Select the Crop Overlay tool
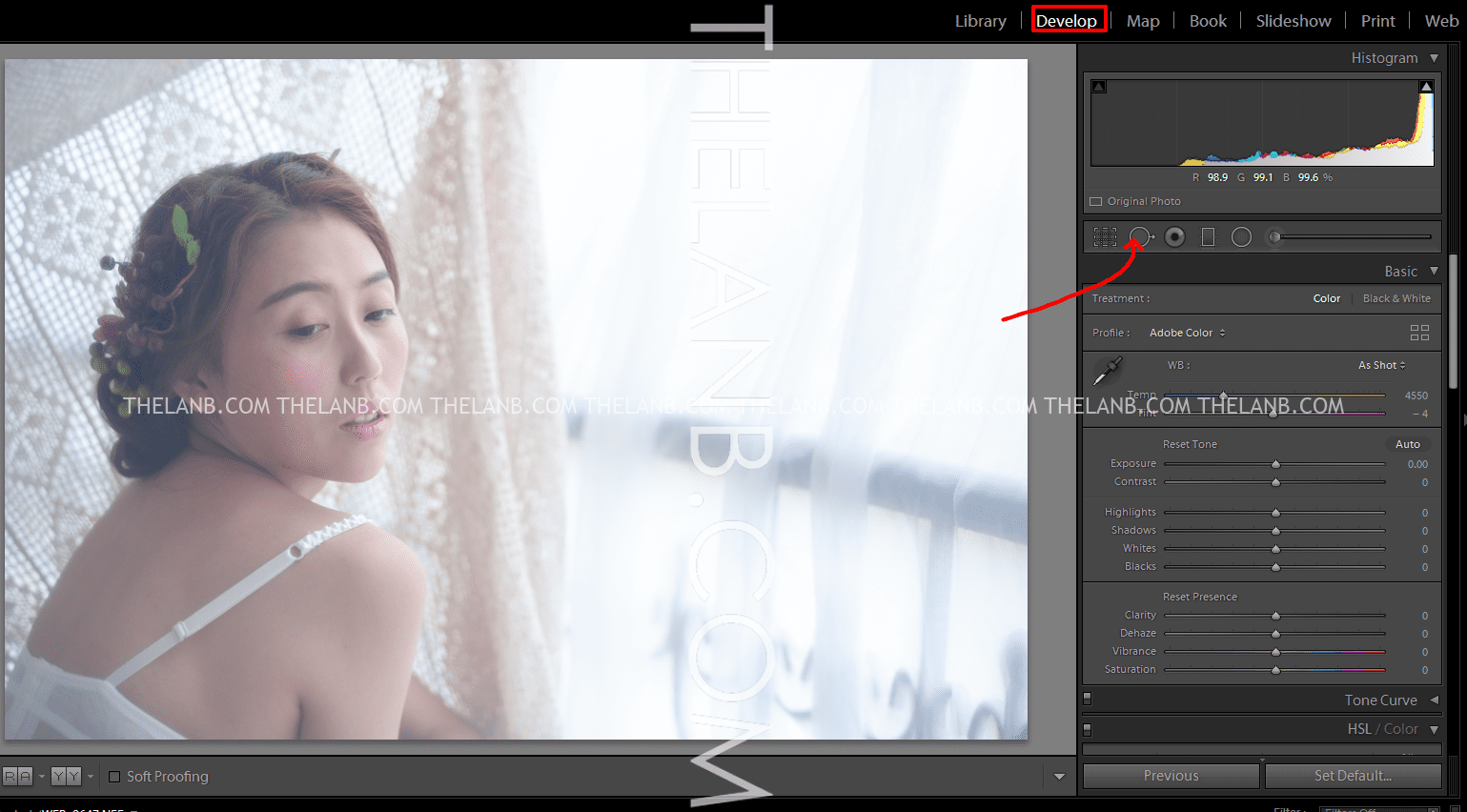This screenshot has height=812, width=1467. point(1105,237)
